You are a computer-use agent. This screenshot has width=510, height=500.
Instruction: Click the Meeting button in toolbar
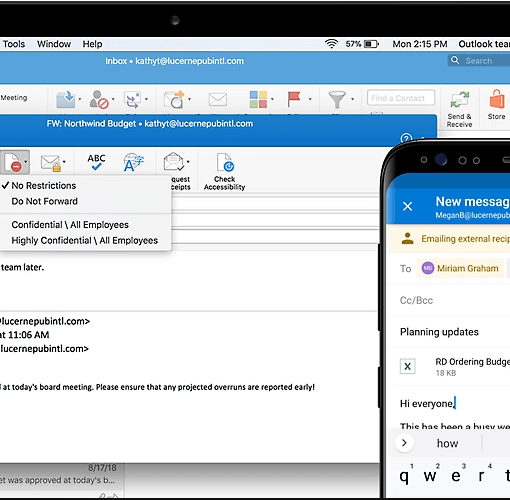(x=14, y=98)
